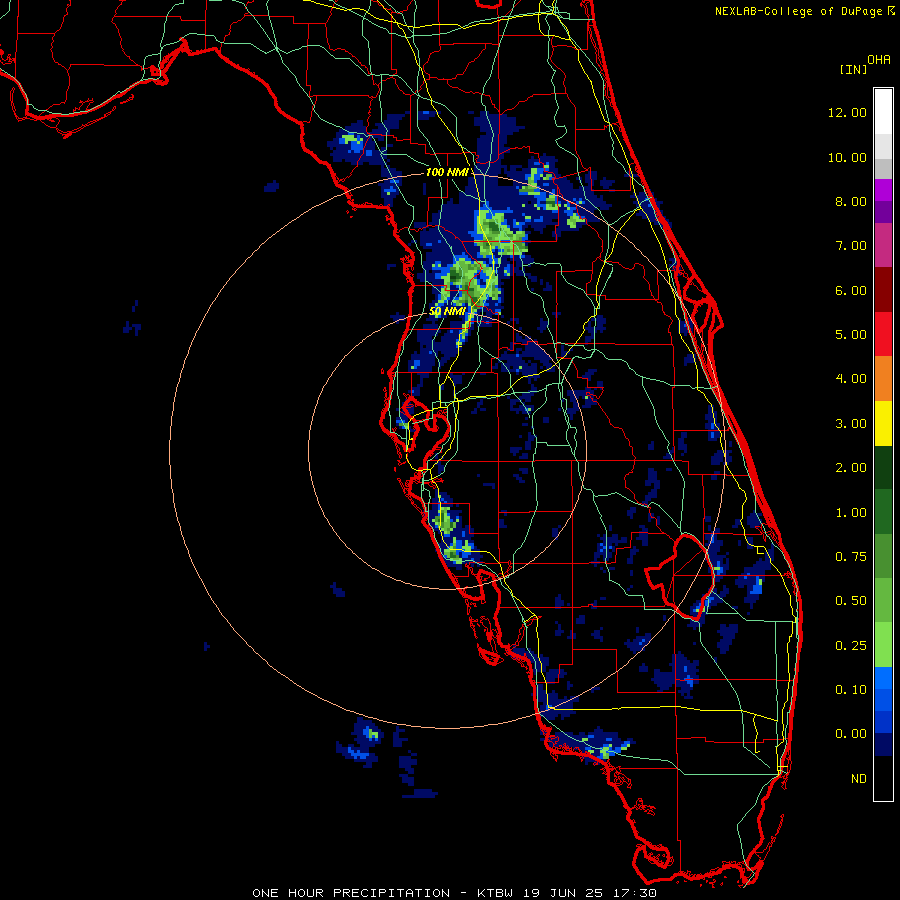
Task: Select the 0.75 legend value
Action: click(x=851, y=557)
